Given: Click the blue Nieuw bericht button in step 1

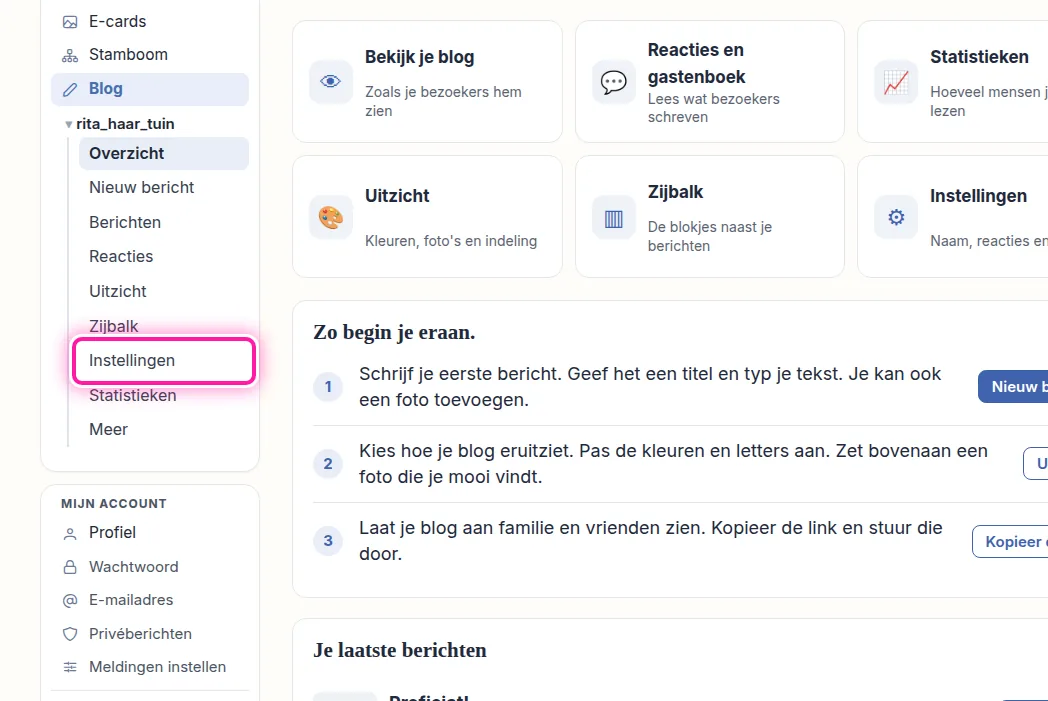Looking at the screenshot, I should point(1013,387).
